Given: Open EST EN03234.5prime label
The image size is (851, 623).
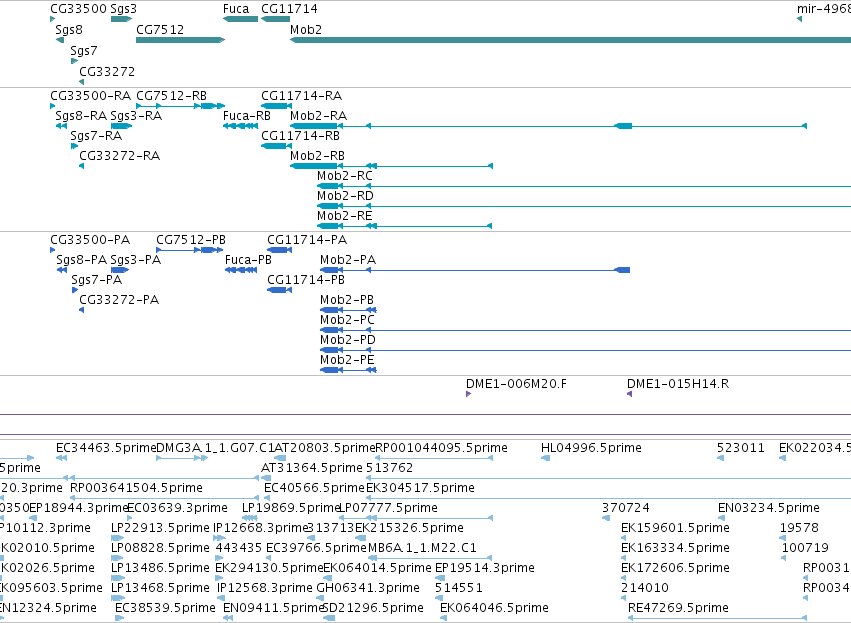Looking at the screenshot, I should click(x=769, y=508).
